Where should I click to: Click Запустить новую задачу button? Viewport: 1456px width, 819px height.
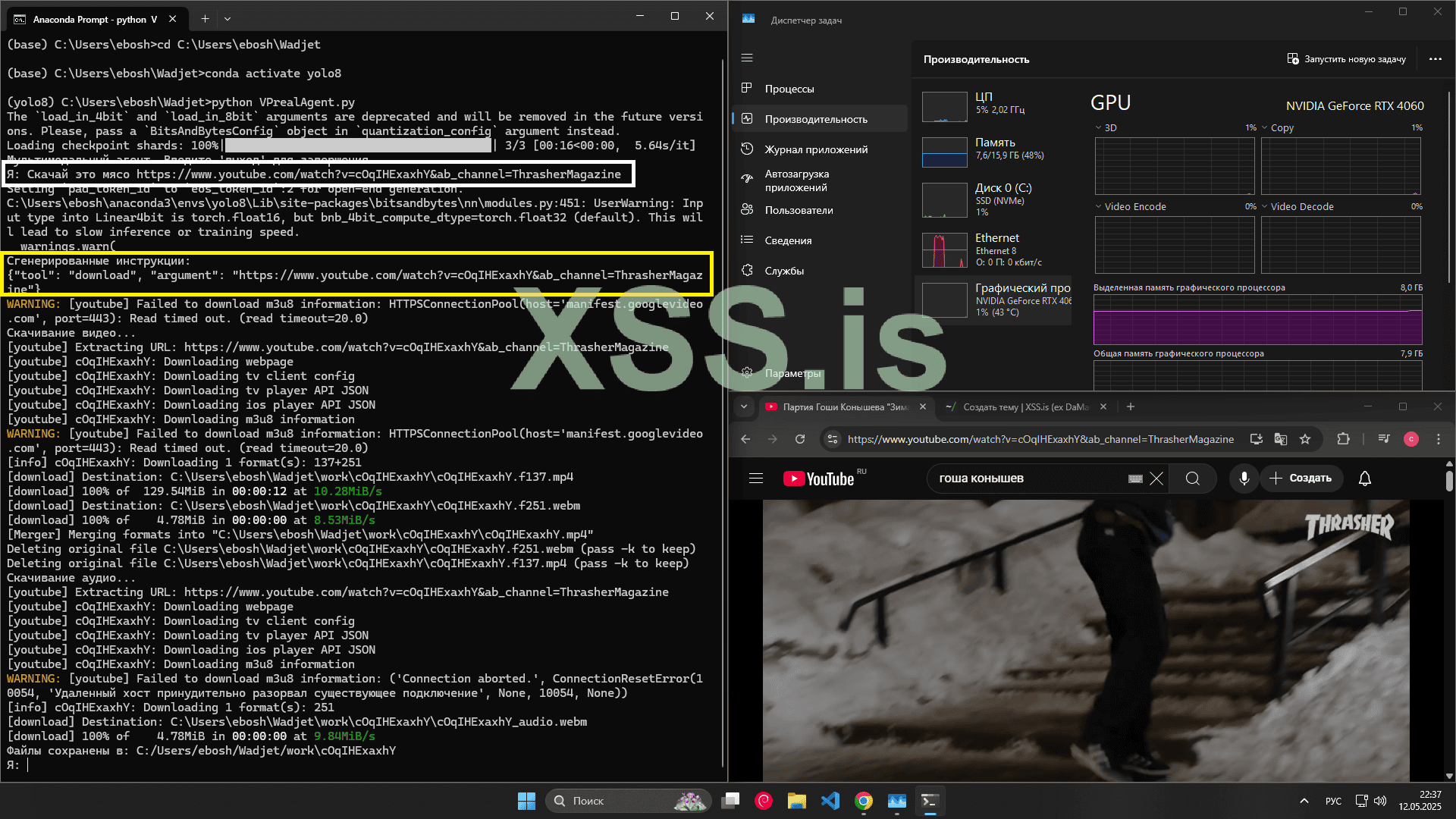1347,59
